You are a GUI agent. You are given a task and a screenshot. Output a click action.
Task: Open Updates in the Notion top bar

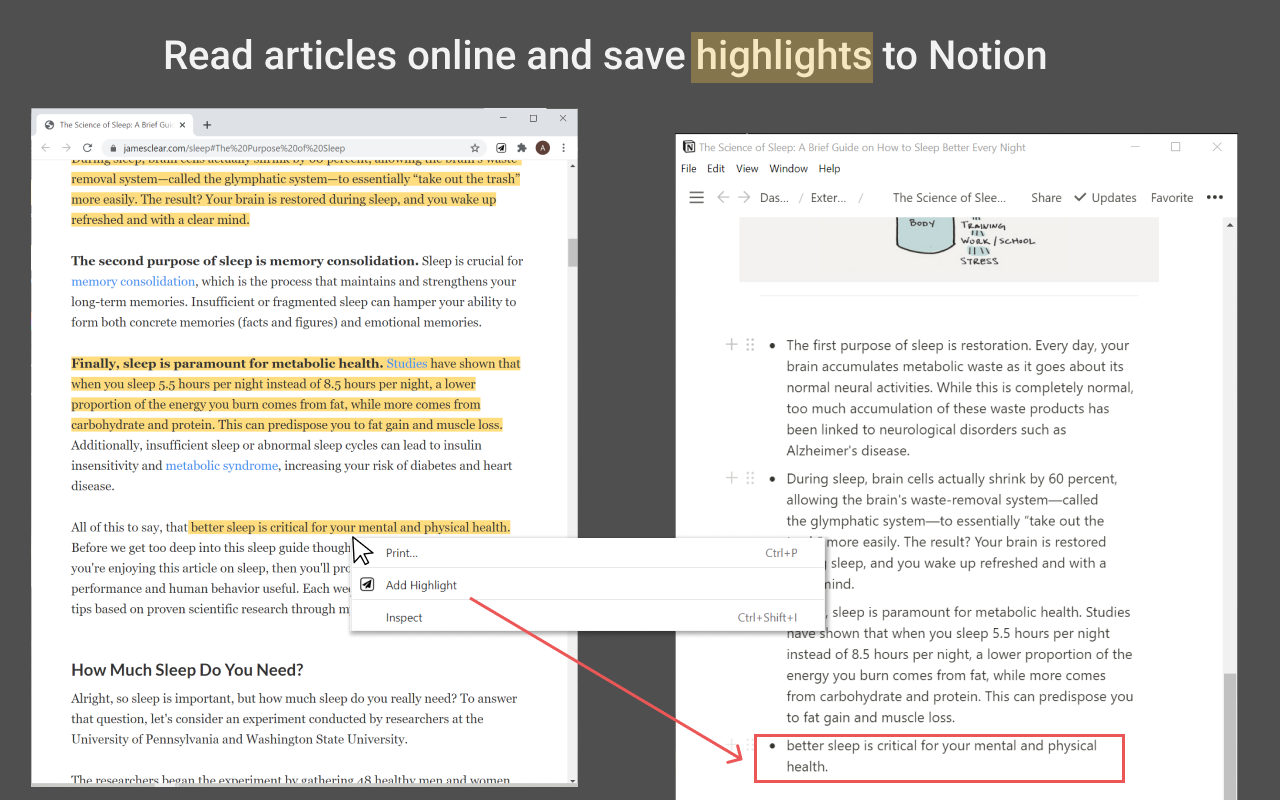click(1105, 198)
